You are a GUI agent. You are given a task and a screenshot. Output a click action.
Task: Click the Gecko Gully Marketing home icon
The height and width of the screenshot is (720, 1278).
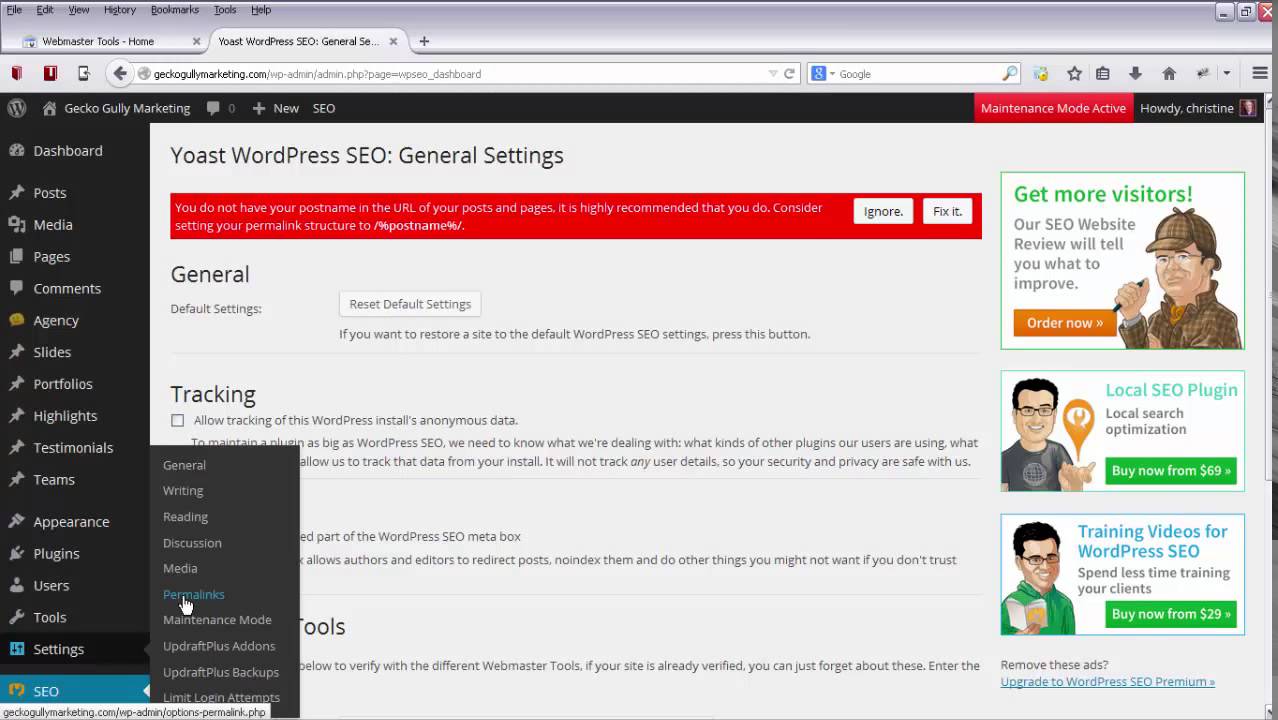(49, 108)
